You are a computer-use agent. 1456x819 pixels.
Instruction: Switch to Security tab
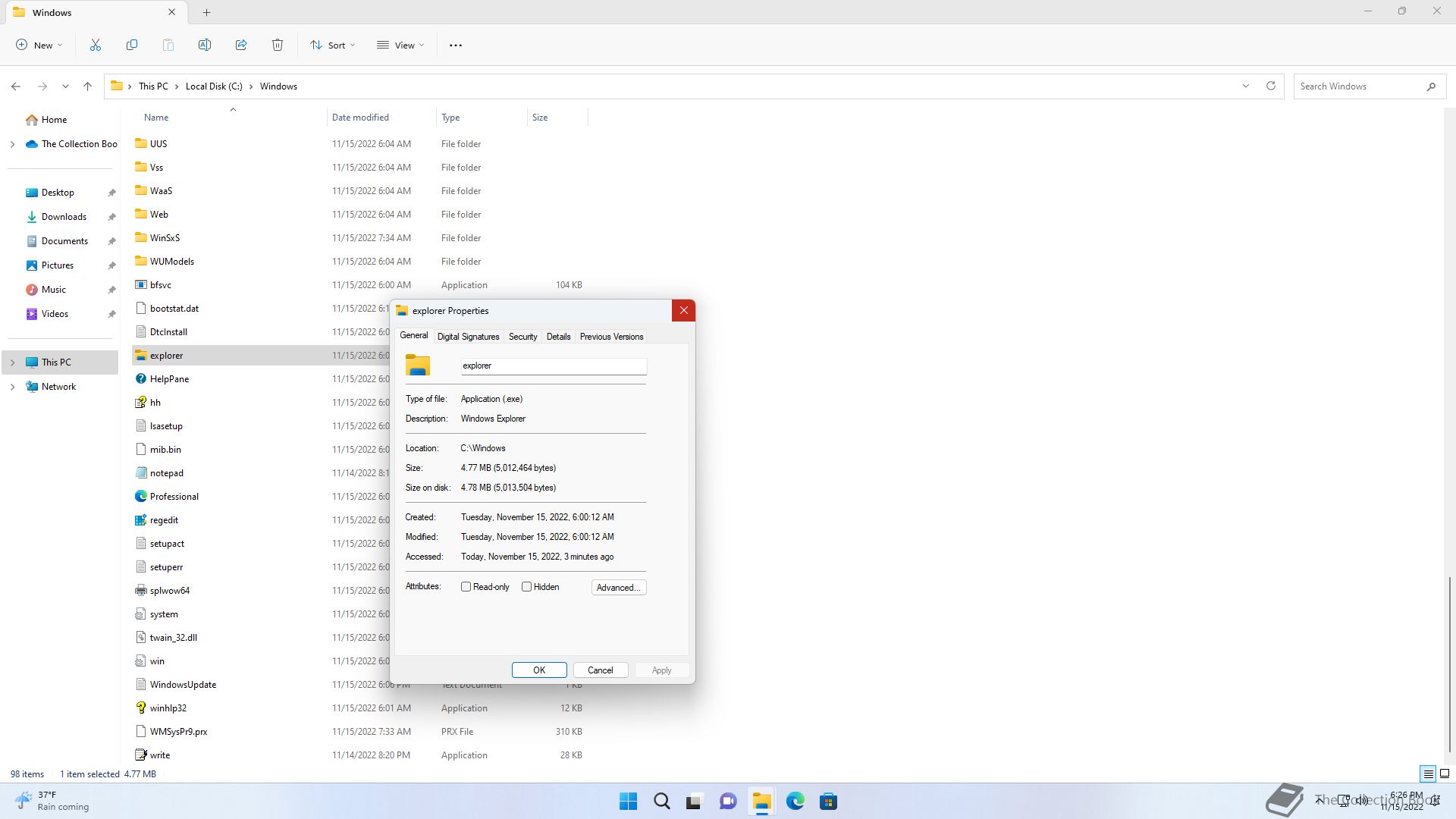click(x=522, y=337)
